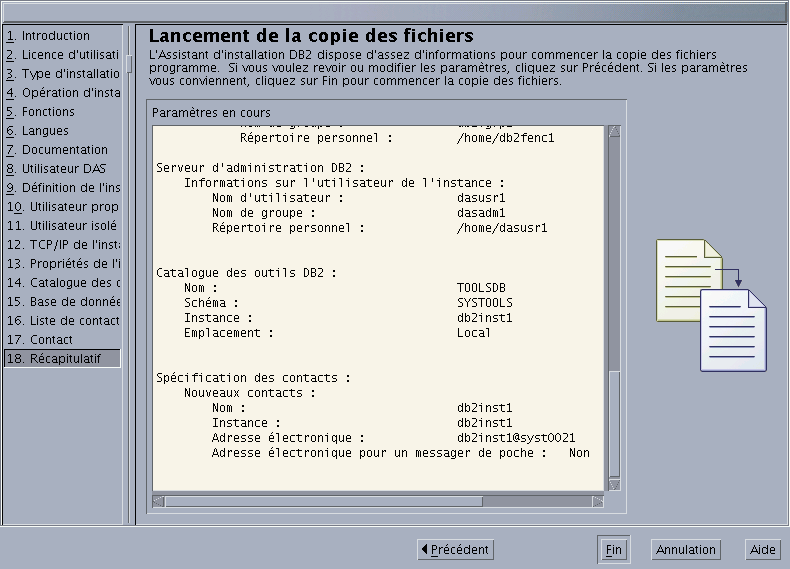Click the email 'db2inst1@syst0021'

click(x=516, y=437)
